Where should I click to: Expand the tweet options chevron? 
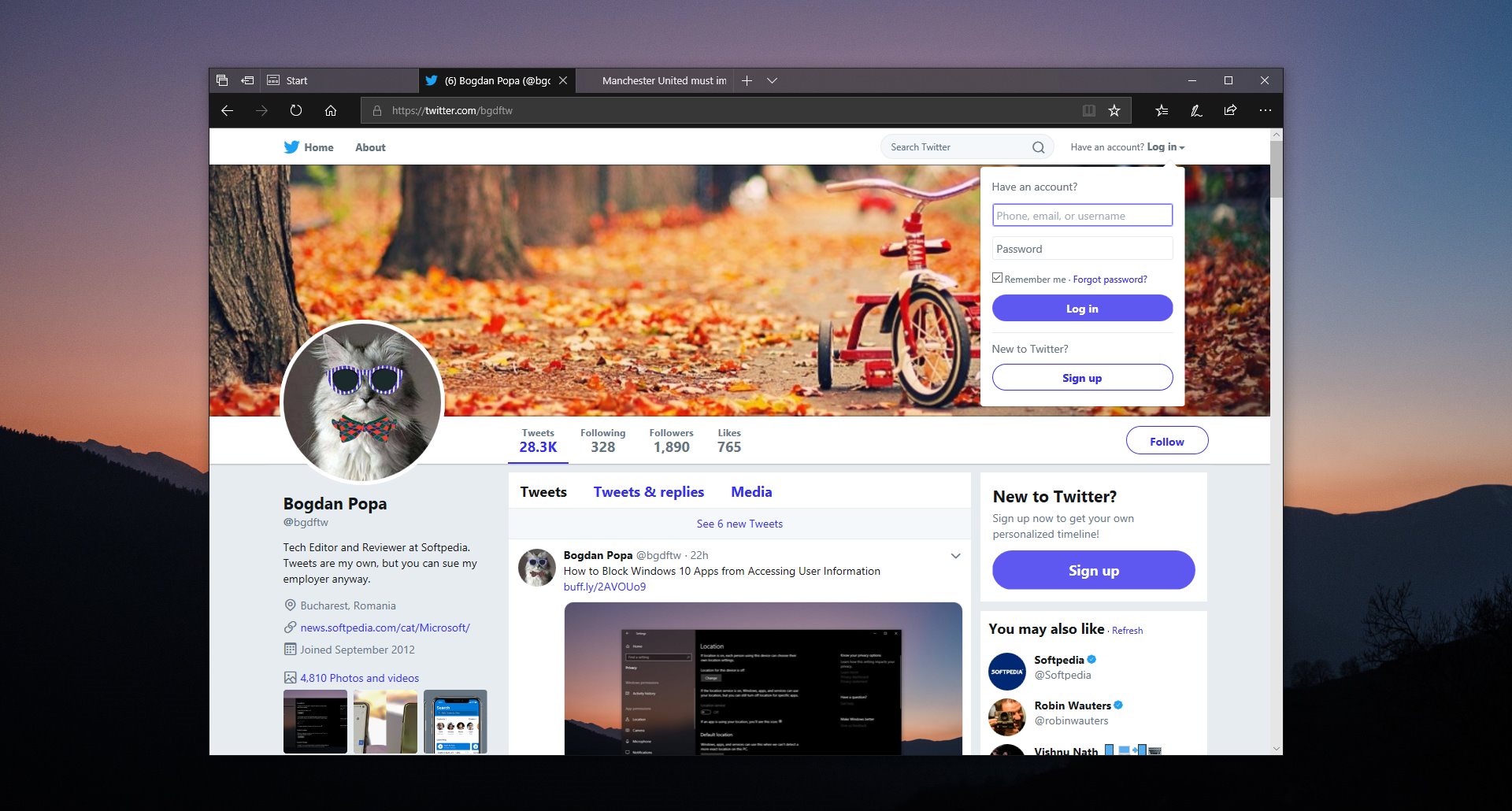point(955,556)
